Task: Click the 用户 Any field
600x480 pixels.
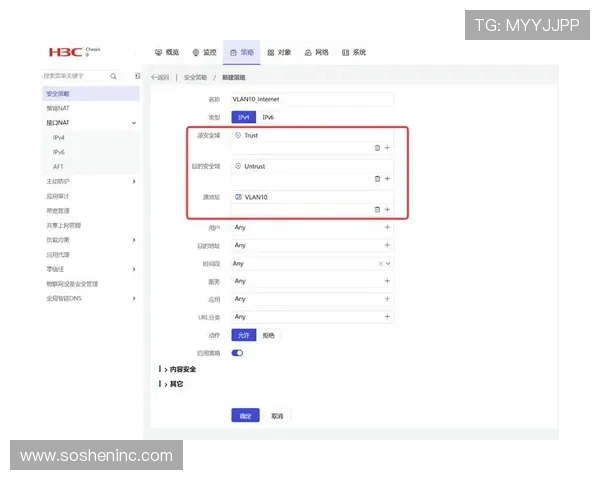Action: 312,227
